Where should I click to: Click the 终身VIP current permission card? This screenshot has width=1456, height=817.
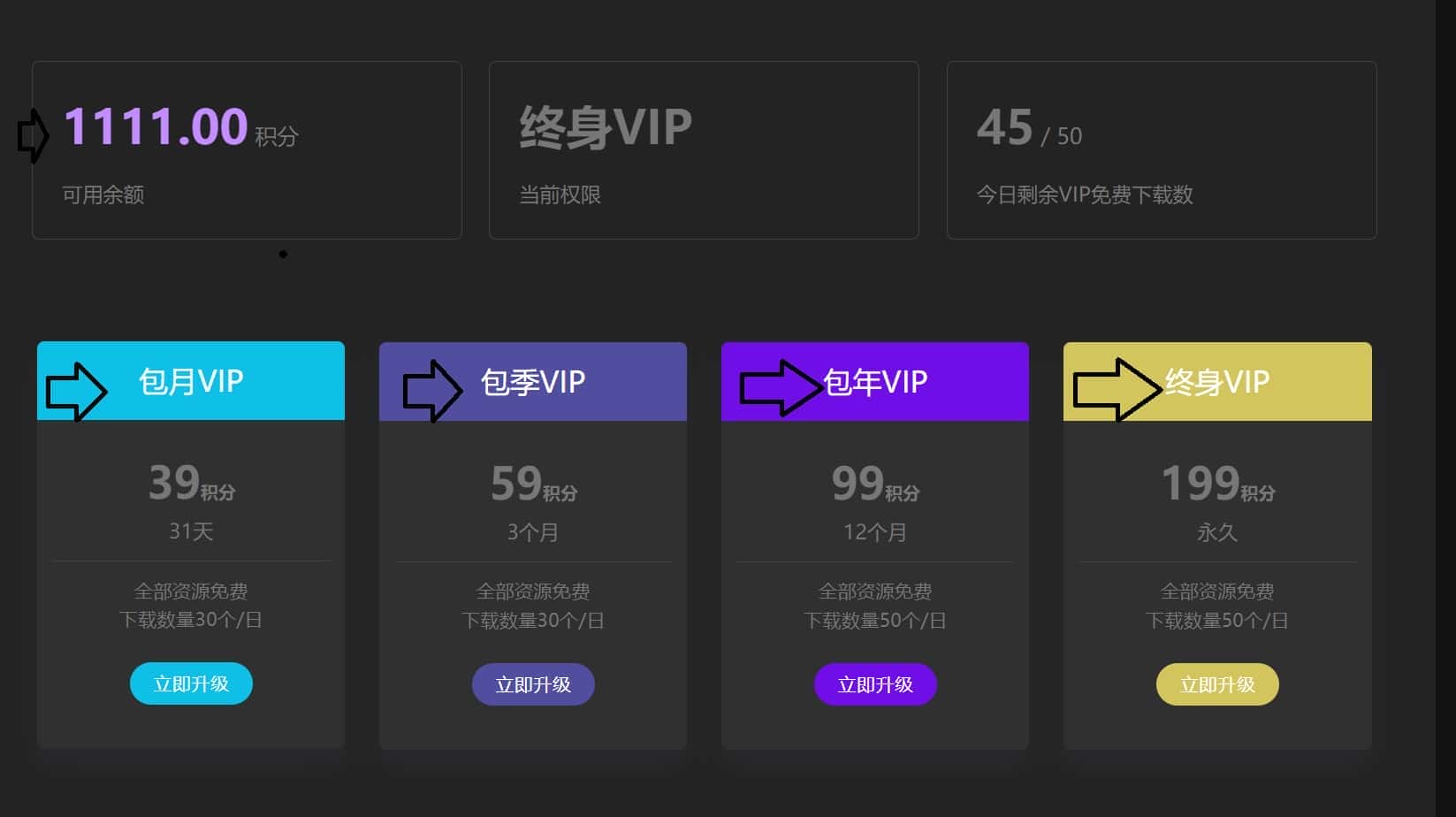pos(703,150)
